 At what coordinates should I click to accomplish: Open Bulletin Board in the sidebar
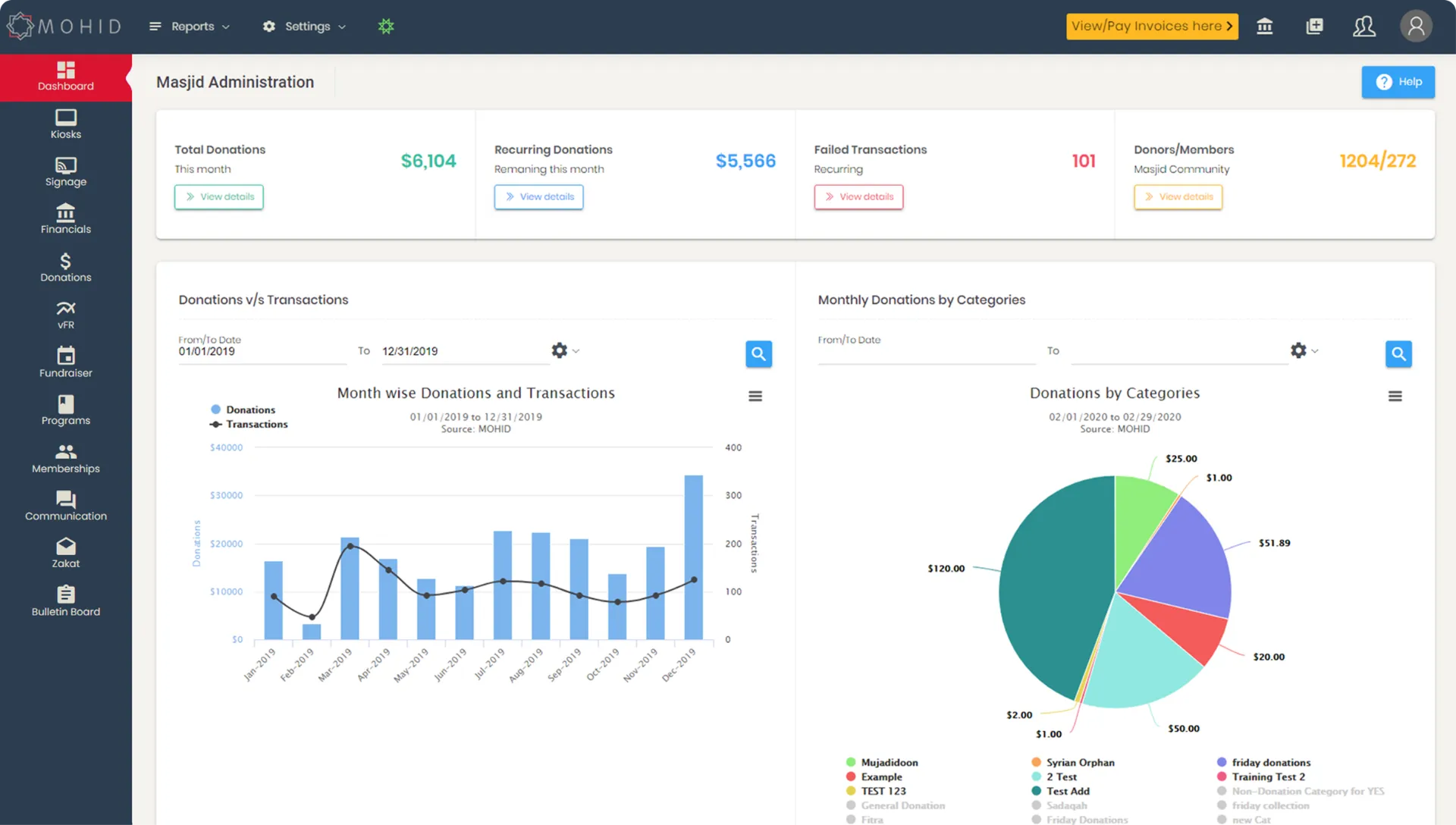(x=66, y=602)
